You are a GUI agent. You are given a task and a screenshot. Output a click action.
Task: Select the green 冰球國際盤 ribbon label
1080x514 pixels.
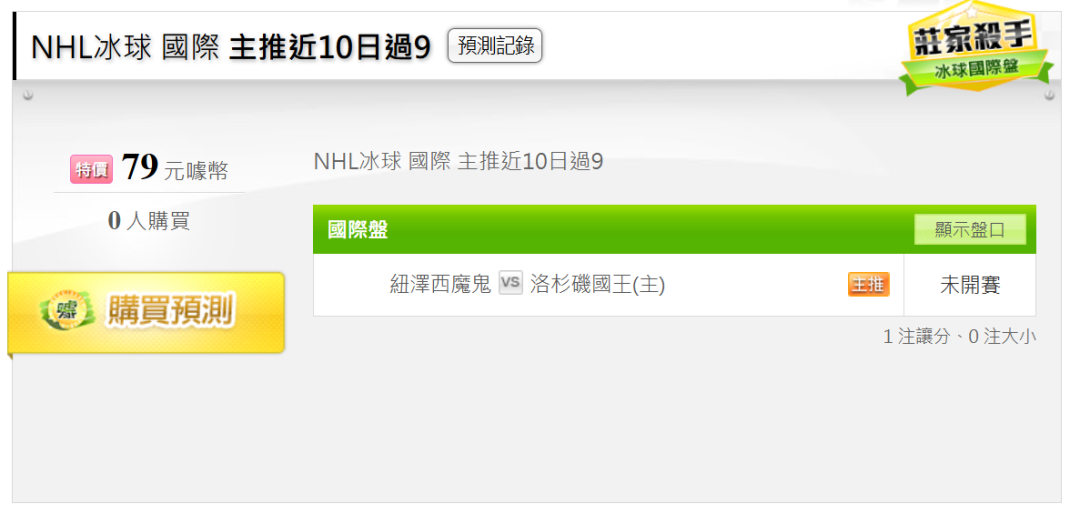point(977,69)
